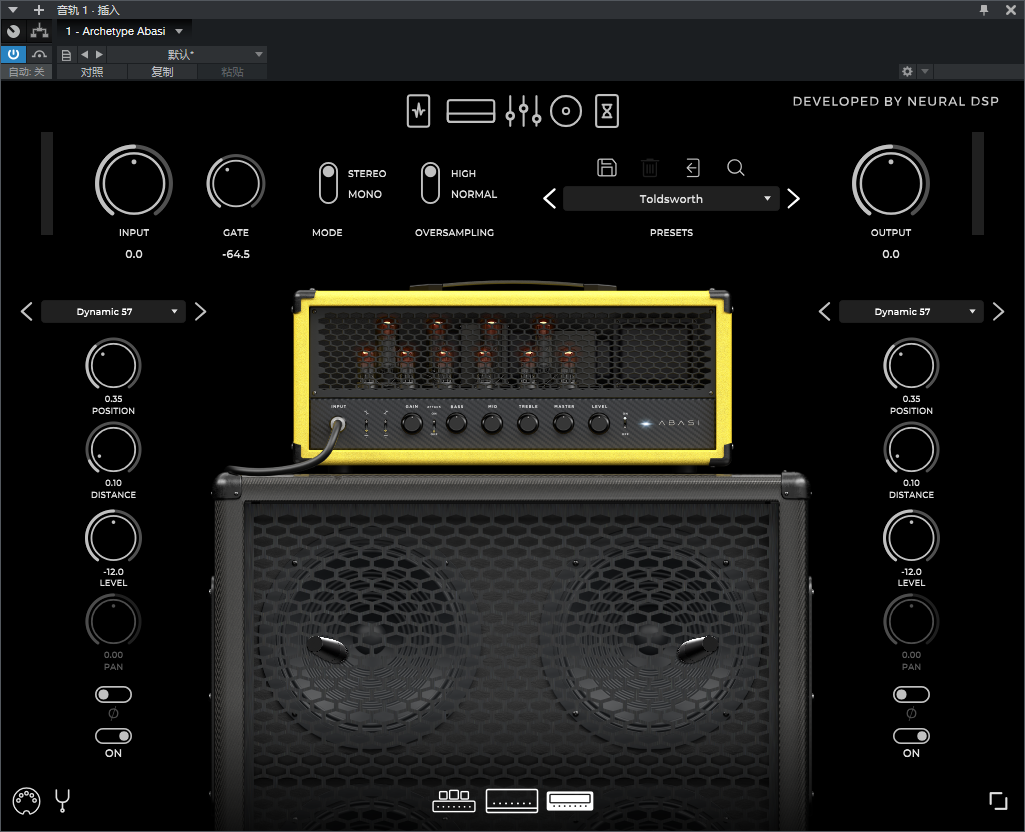Screen dimensions: 1025x832
Task: Select the left amp model icon at bottom
Action: tap(454, 801)
